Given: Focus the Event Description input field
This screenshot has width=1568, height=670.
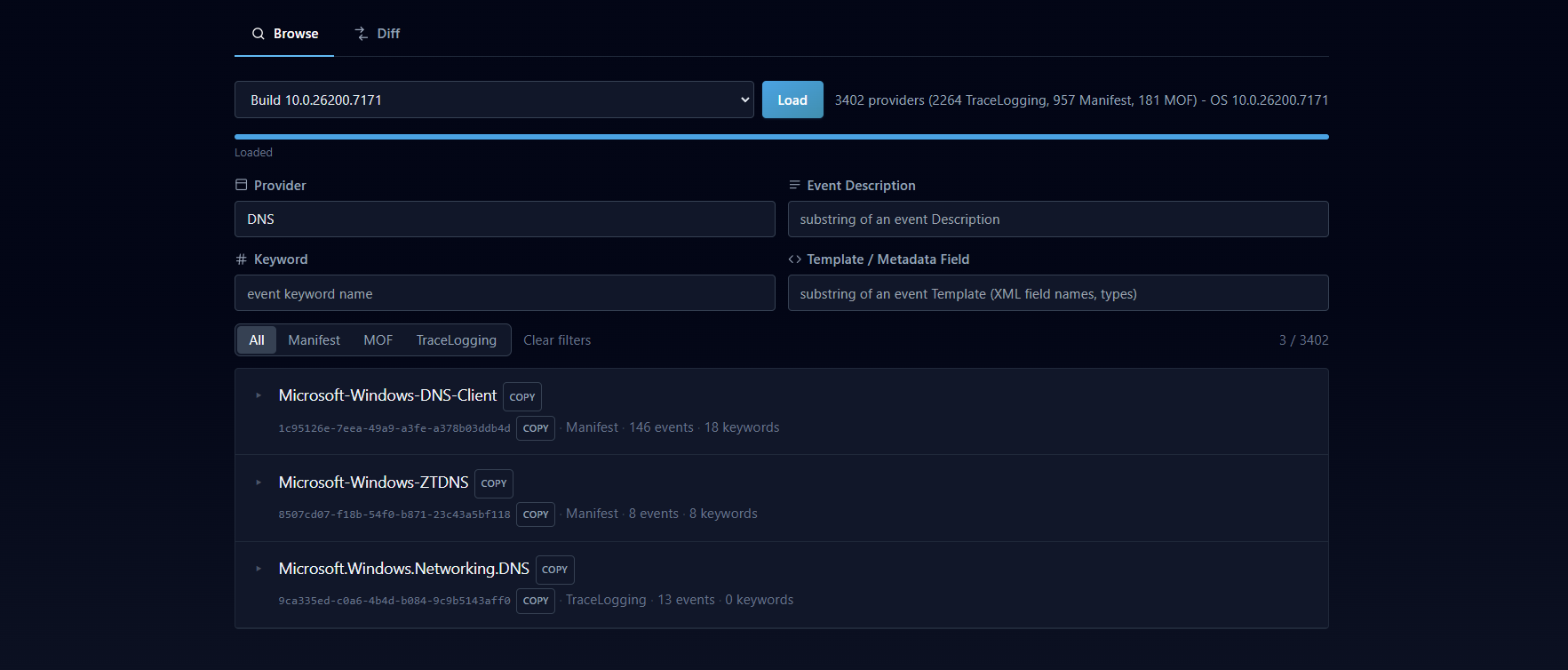Looking at the screenshot, I should 1058,219.
